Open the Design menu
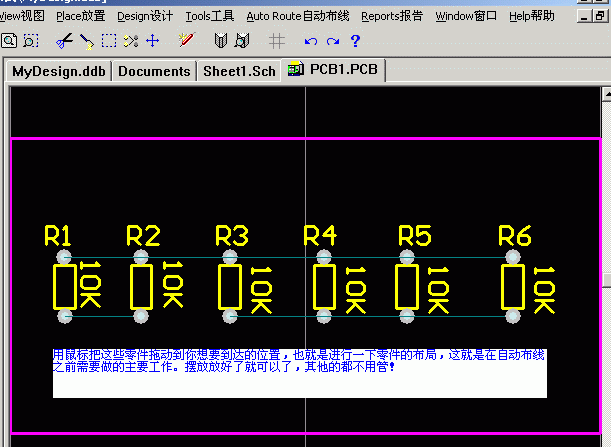This screenshot has width=611, height=447. tap(145, 16)
